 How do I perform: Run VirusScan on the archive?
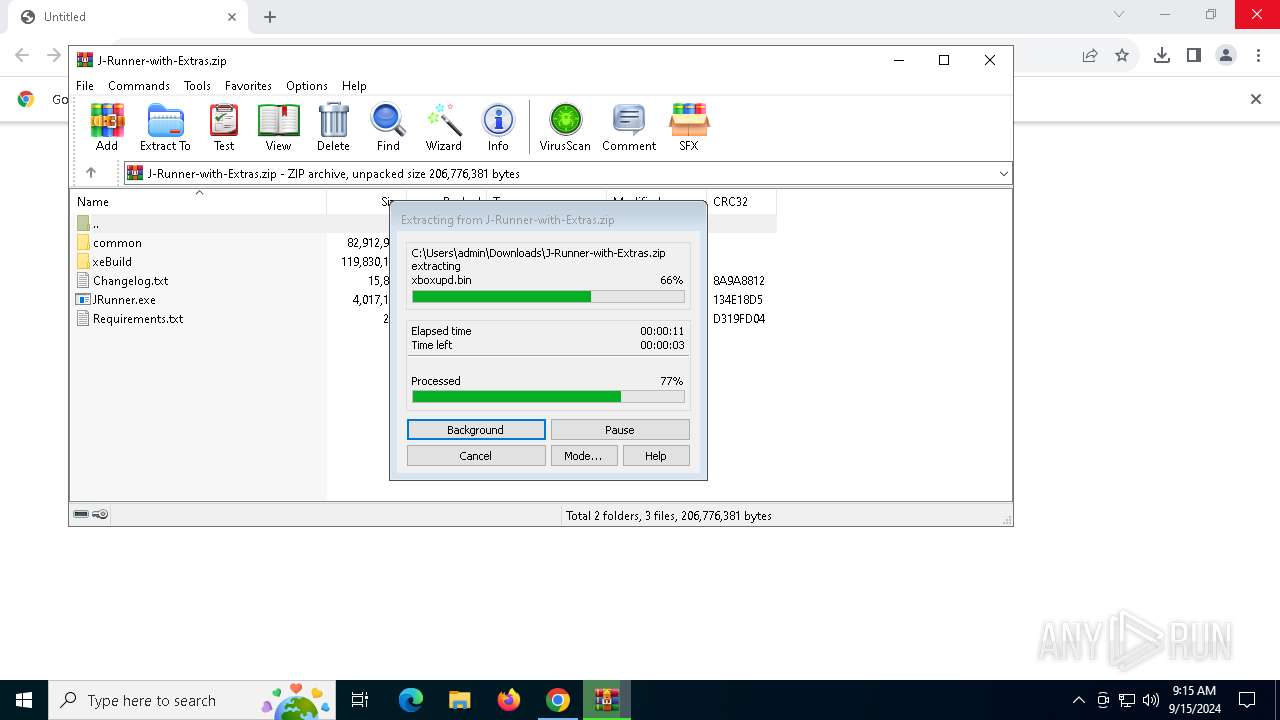565,127
